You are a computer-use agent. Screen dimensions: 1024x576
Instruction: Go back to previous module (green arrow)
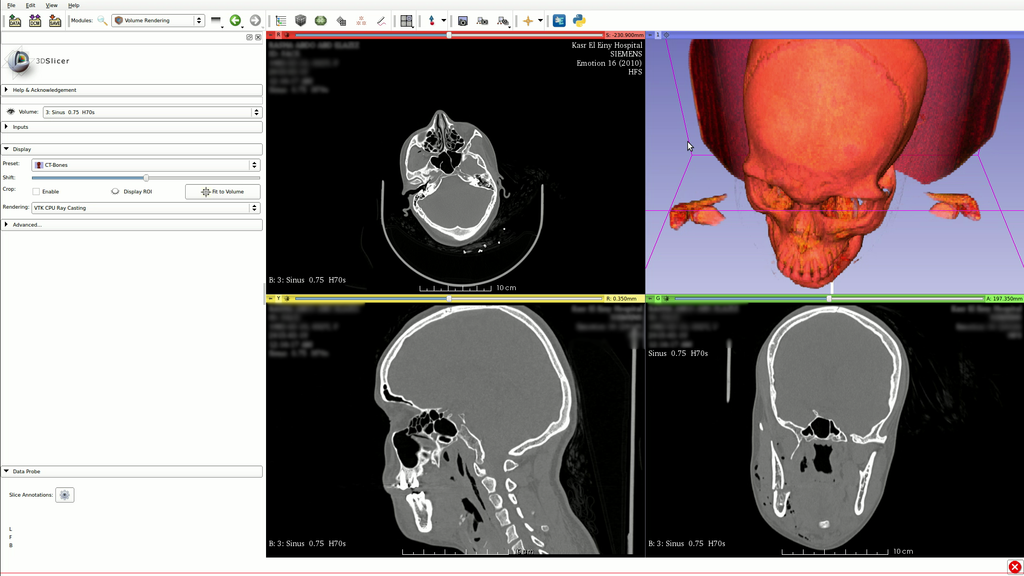235,21
